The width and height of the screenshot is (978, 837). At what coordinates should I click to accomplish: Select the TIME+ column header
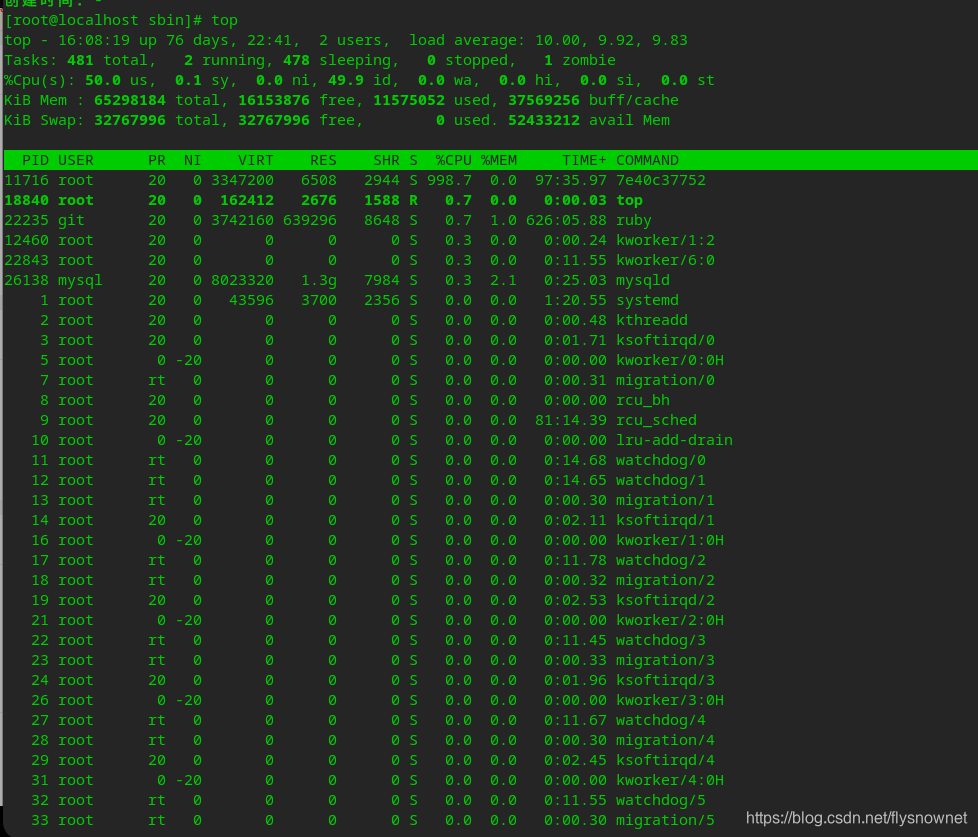tap(584, 160)
